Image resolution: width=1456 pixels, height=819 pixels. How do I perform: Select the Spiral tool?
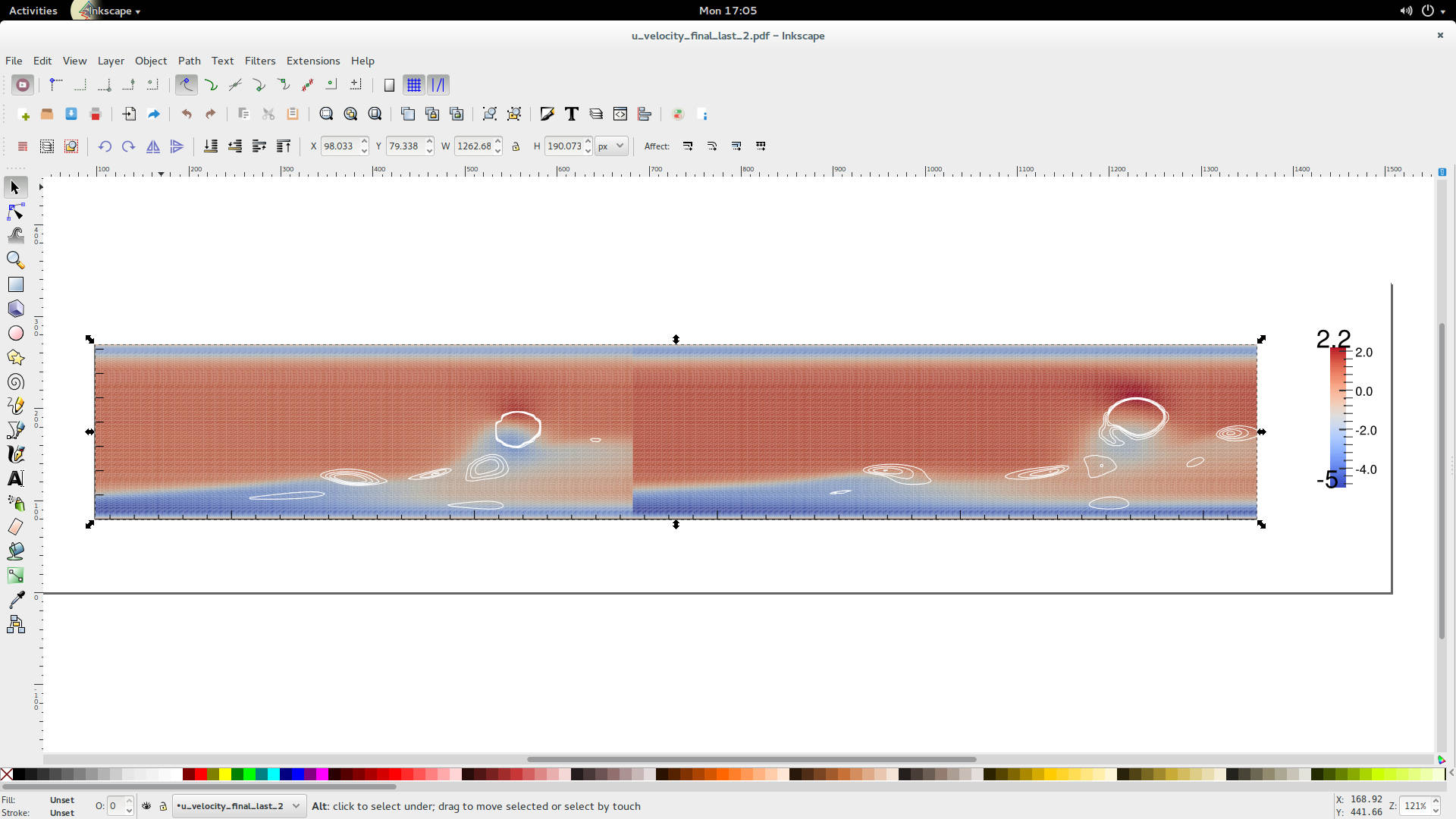tap(15, 381)
